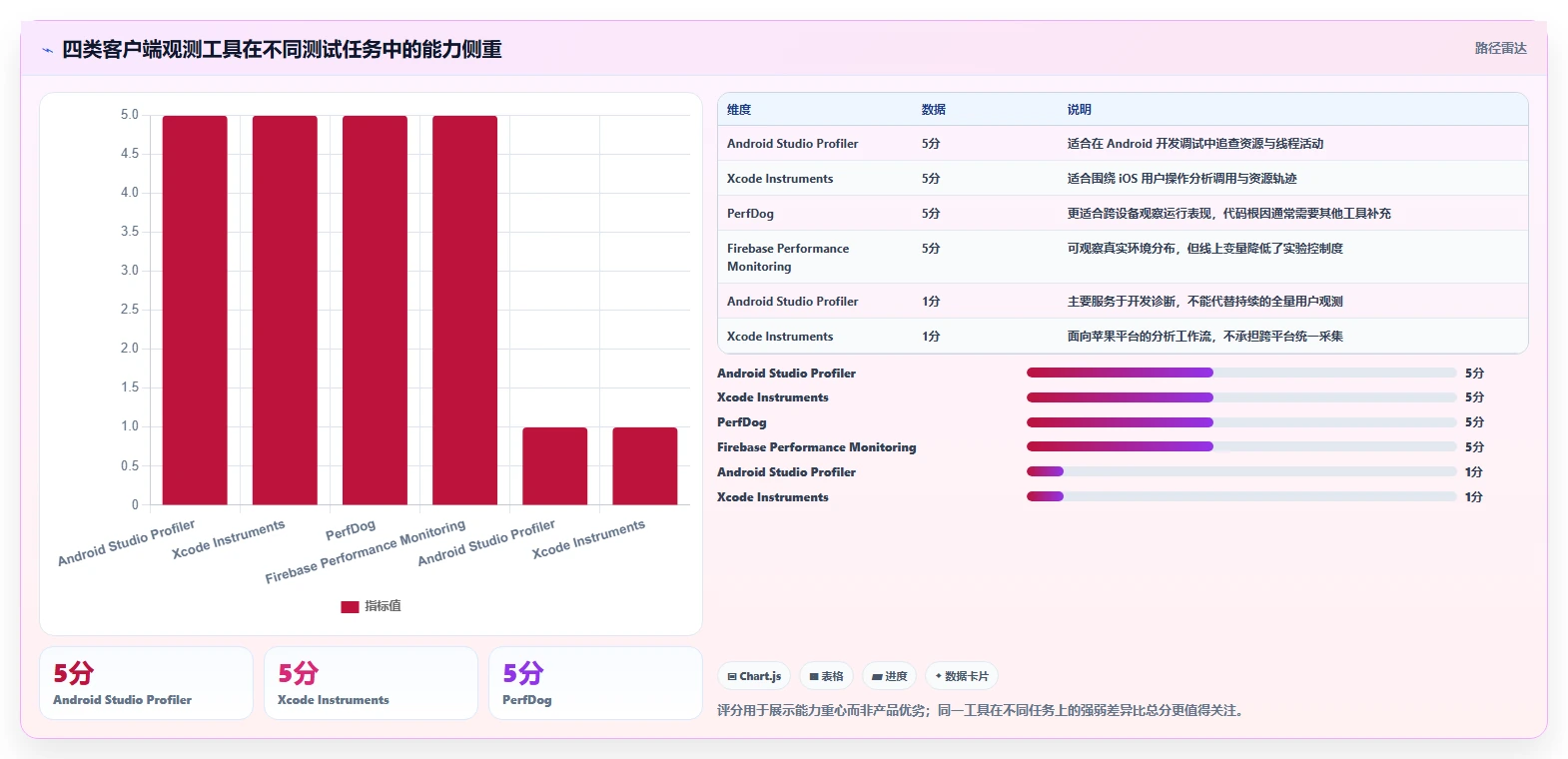
Task: Click the PerfDog bar in the chart
Action: pyautogui.click(x=375, y=310)
